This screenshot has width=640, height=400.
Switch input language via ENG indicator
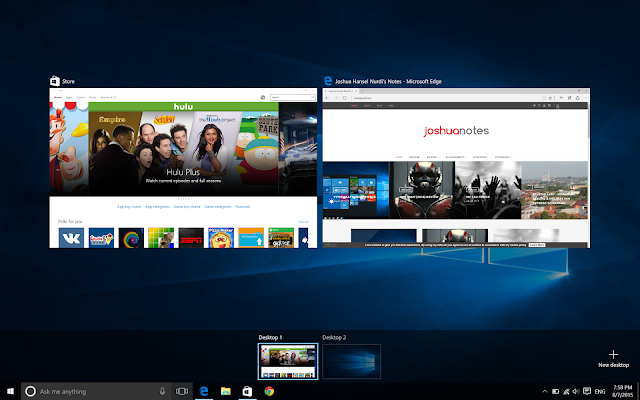(x=600, y=391)
